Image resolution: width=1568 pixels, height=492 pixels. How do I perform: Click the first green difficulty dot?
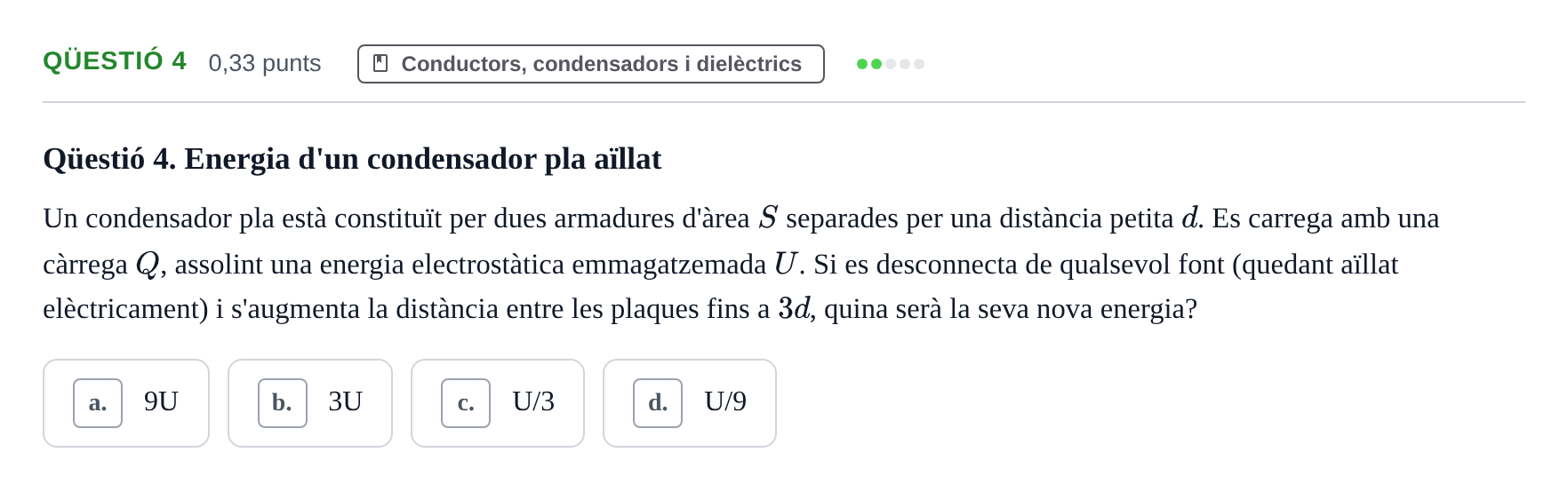862,64
